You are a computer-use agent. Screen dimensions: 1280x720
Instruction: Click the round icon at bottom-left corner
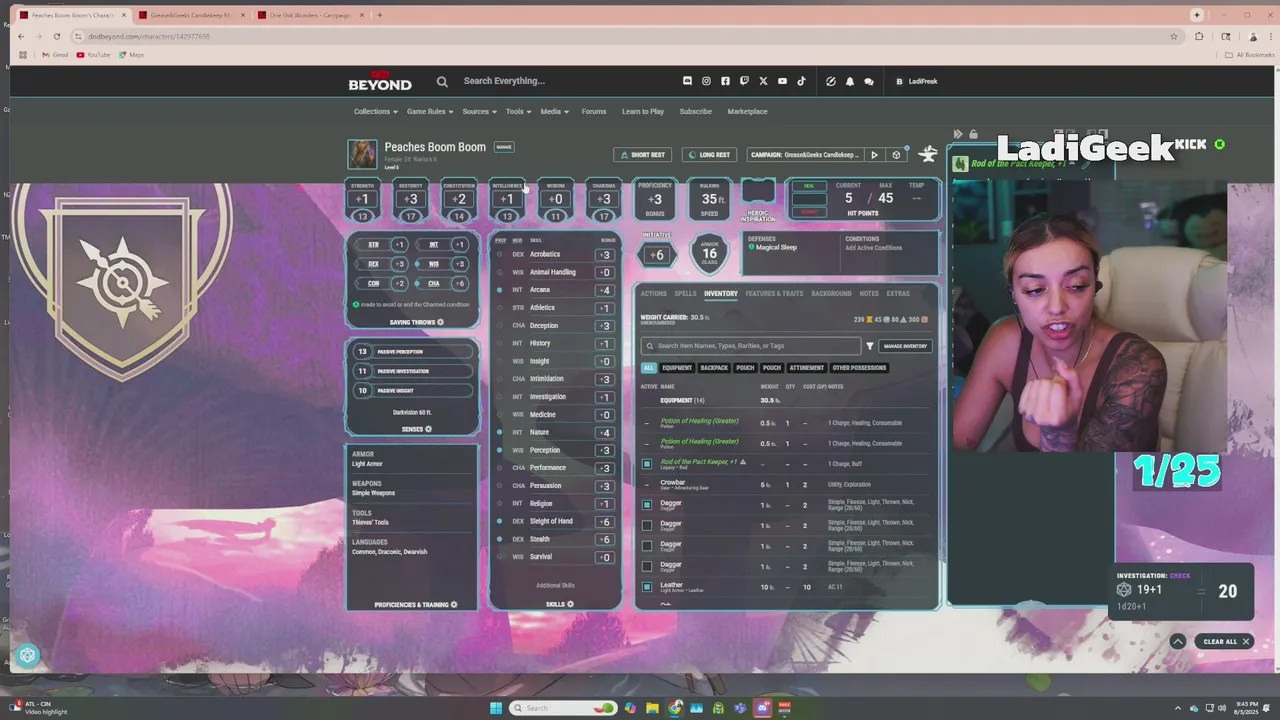[27, 655]
